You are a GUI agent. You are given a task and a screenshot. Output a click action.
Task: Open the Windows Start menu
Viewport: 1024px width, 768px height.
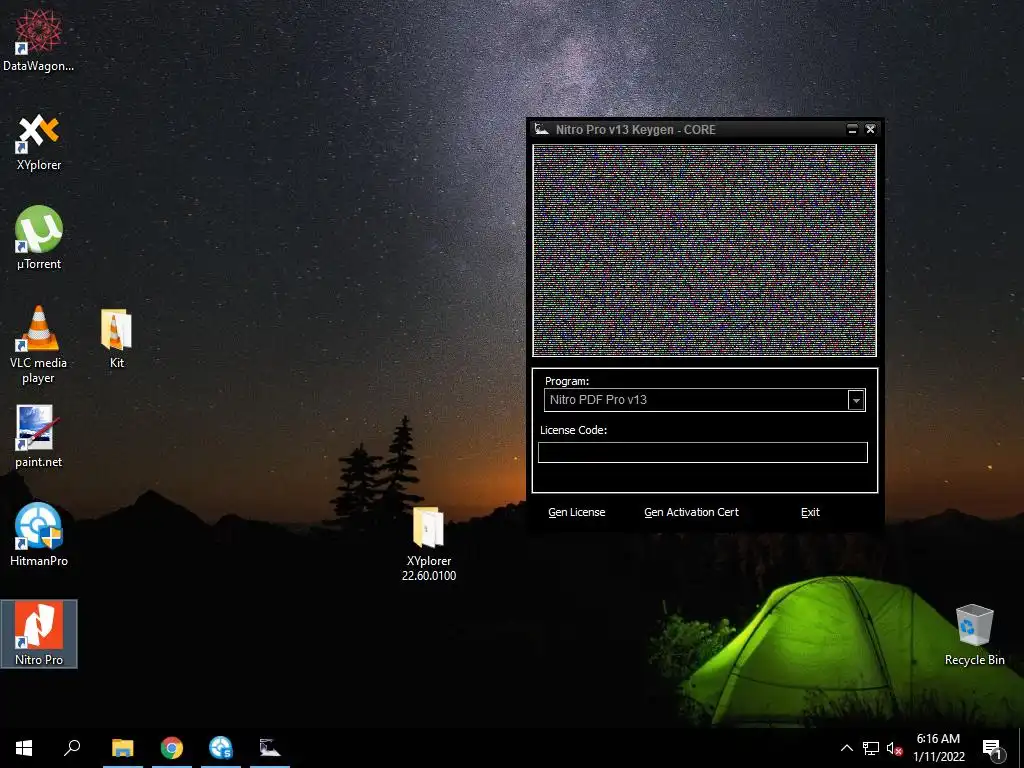[x=24, y=748]
